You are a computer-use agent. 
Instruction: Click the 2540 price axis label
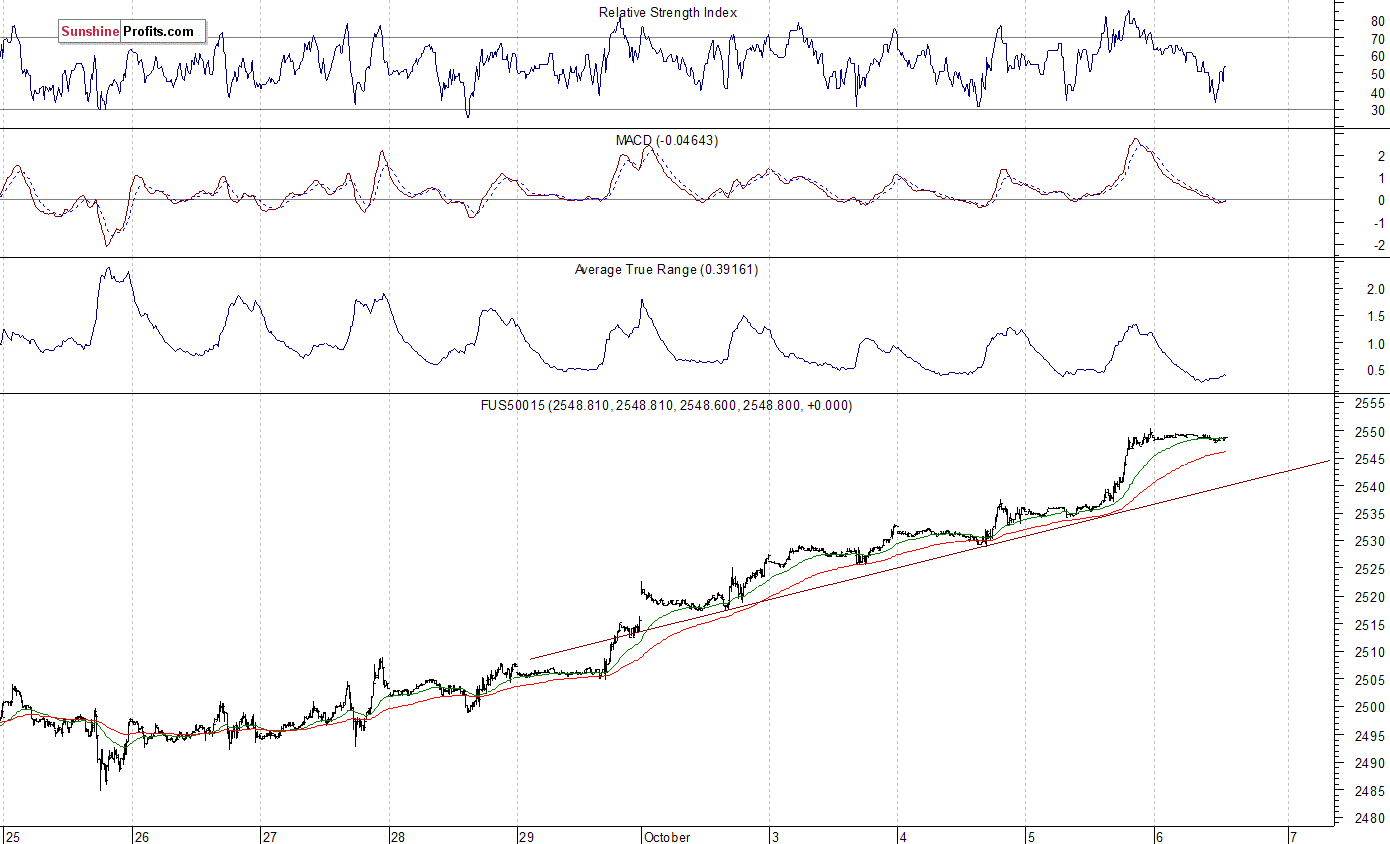1370,487
